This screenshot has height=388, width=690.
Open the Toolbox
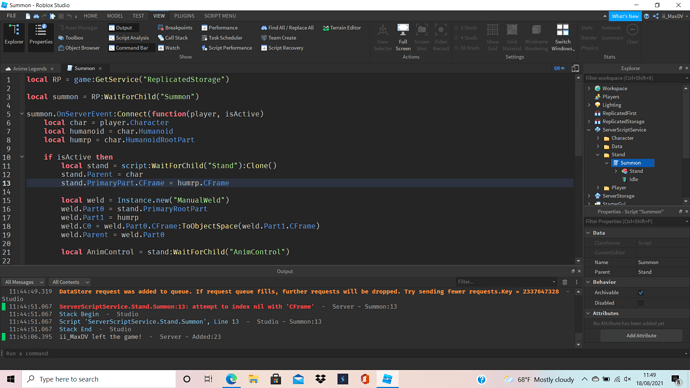click(x=70, y=38)
